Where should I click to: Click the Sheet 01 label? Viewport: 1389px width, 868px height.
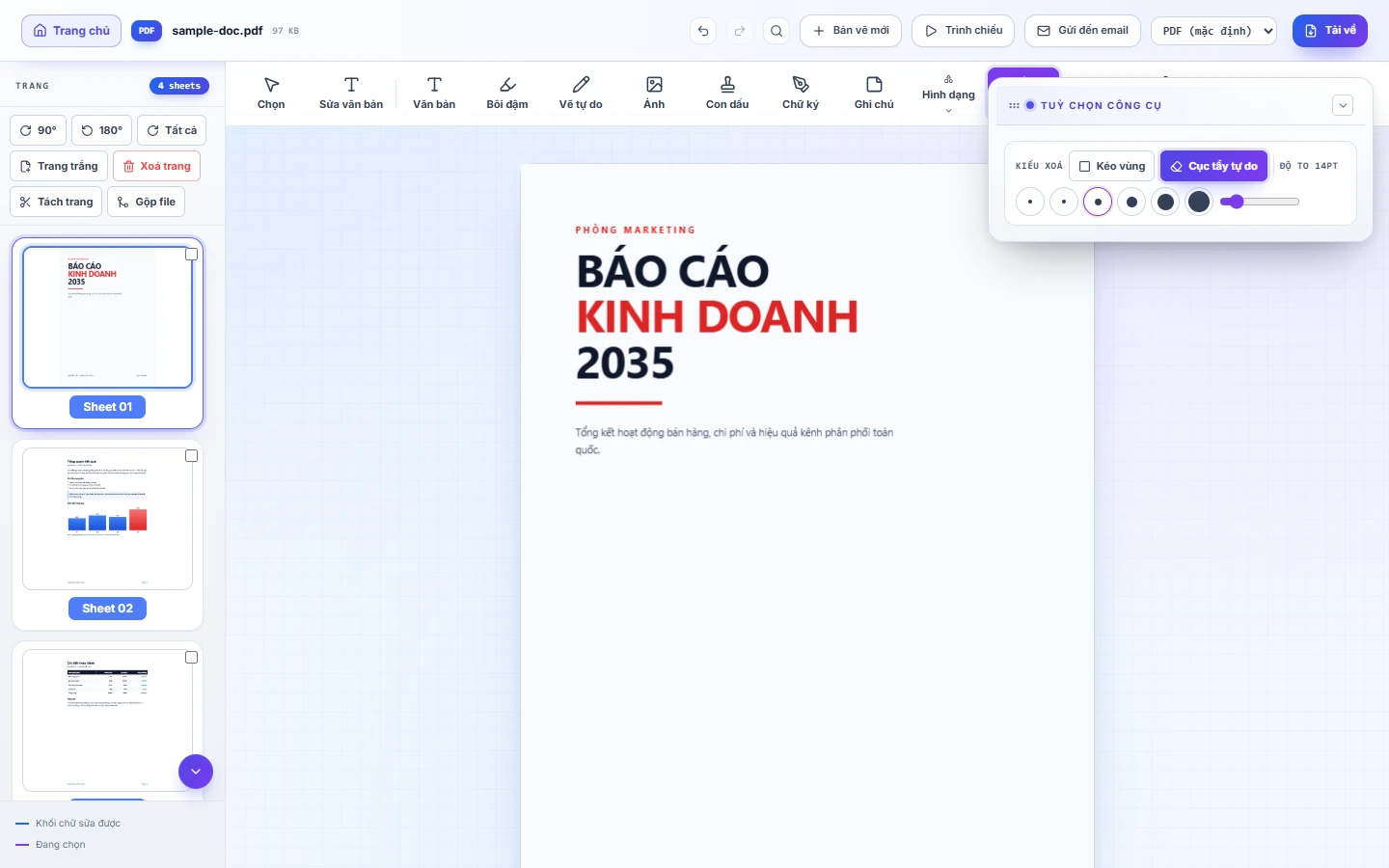pyautogui.click(x=107, y=407)
